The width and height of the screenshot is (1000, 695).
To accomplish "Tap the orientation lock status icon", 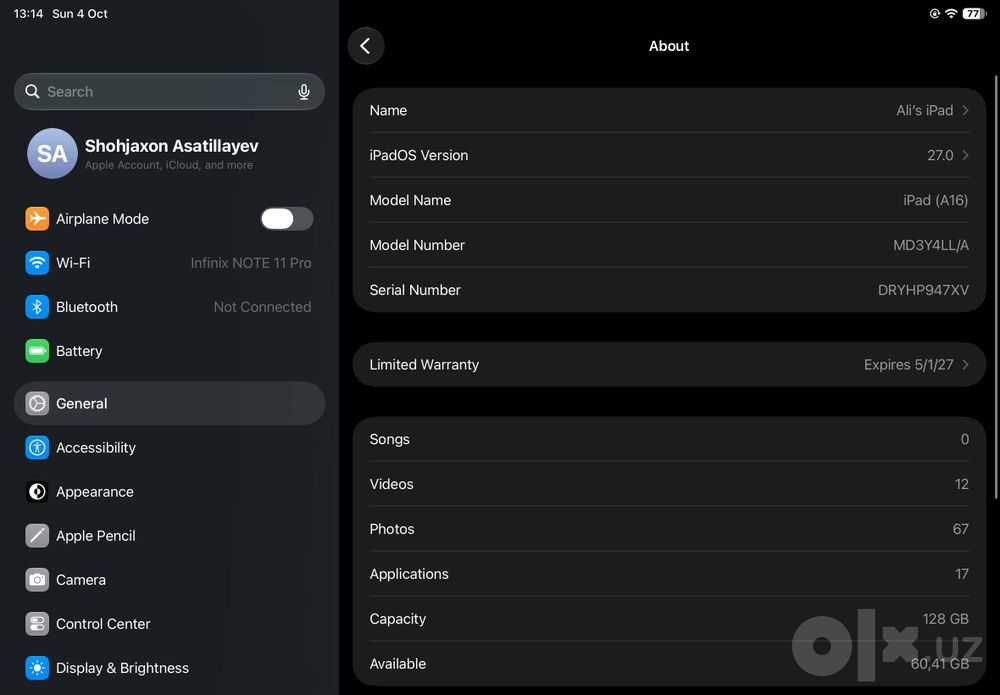I will [x=935, y=13].
